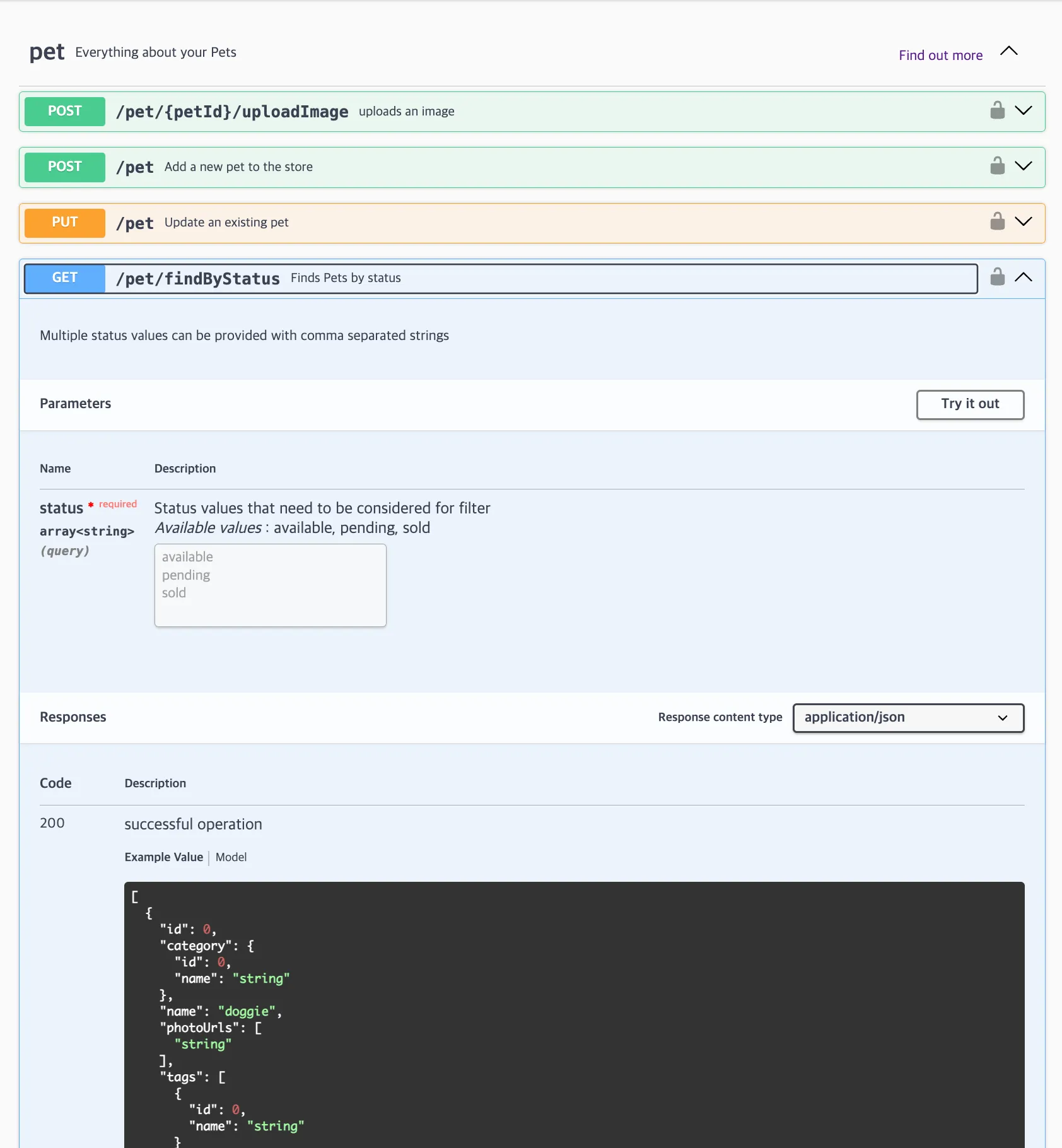Screen dimensions: 1062x1148
Task: Click the "category" key in example JSON
Action: [x=196, y=946]
